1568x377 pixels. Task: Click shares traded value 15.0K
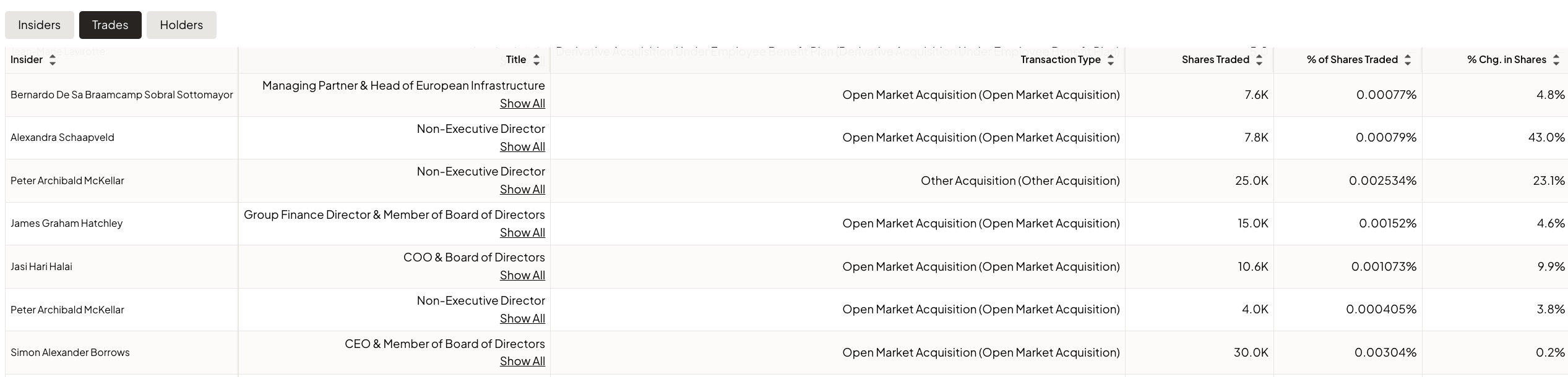[x=1253, y=223]
